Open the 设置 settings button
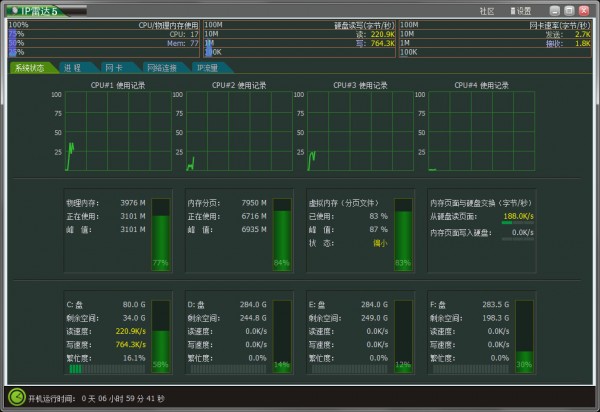The width and height of the screenshot is (600, 412). pyautogui.click(x=519, y=9)
